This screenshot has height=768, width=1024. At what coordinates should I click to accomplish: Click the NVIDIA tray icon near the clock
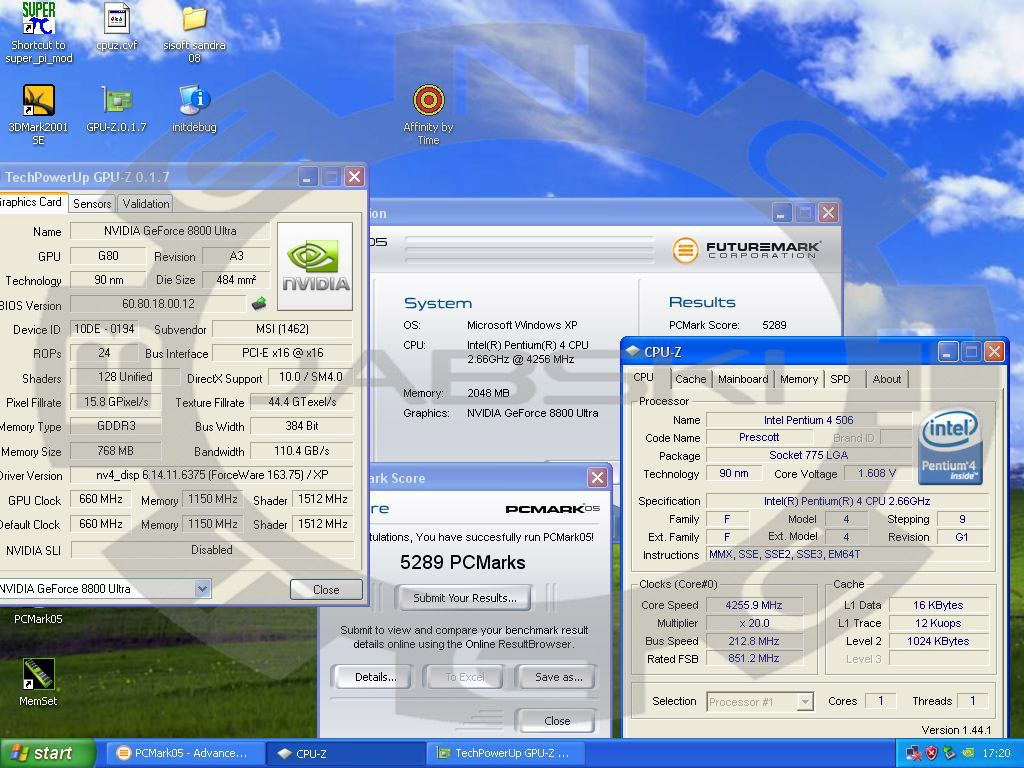pos(967,753)
